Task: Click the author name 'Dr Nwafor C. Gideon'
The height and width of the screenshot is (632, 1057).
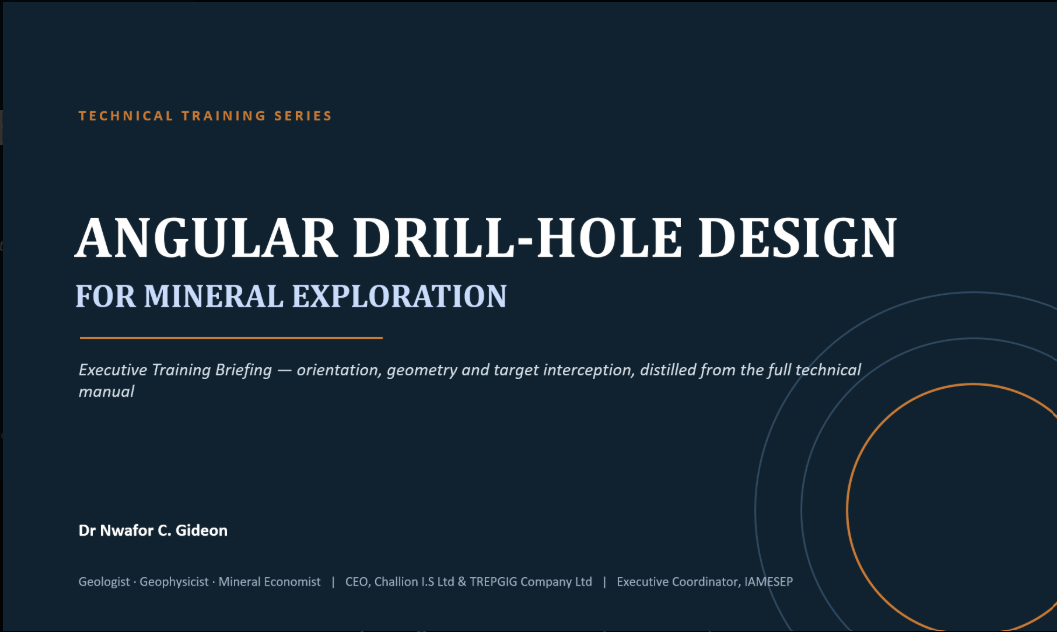Action: pyautogui.click(x=153, y=530)
